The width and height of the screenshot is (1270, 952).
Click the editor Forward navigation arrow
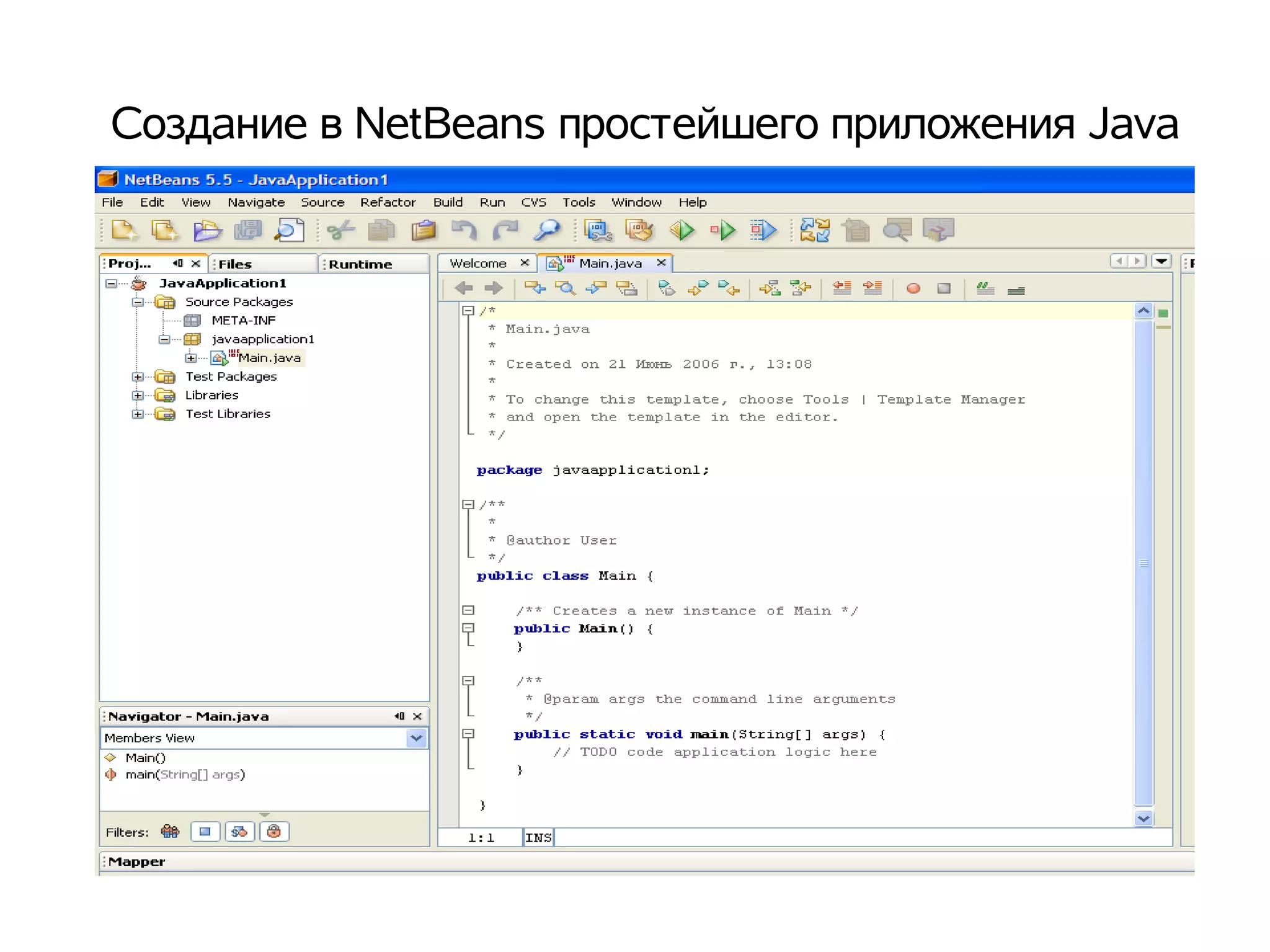(494, 288)
